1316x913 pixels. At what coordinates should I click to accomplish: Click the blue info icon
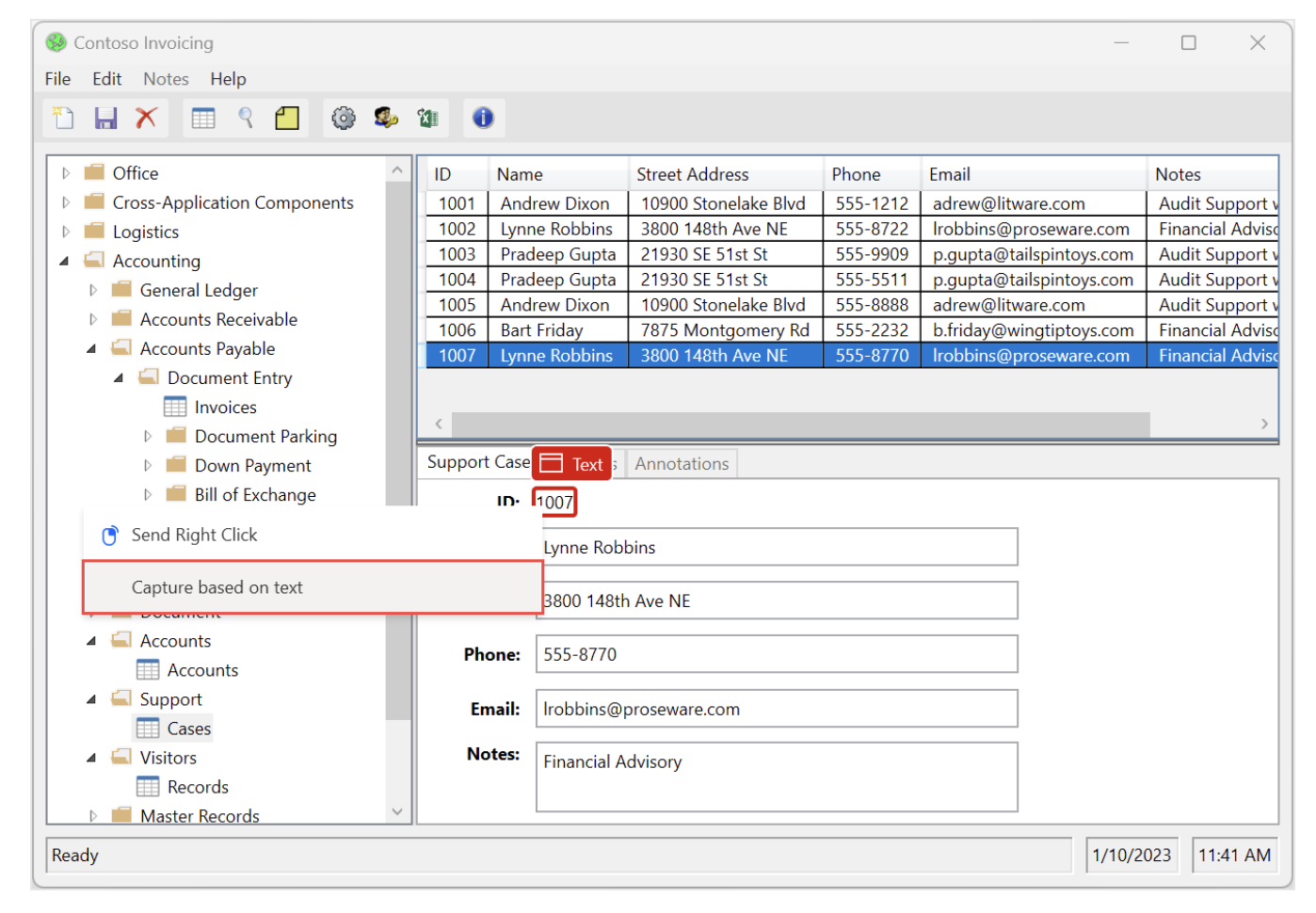pos(483,118)
